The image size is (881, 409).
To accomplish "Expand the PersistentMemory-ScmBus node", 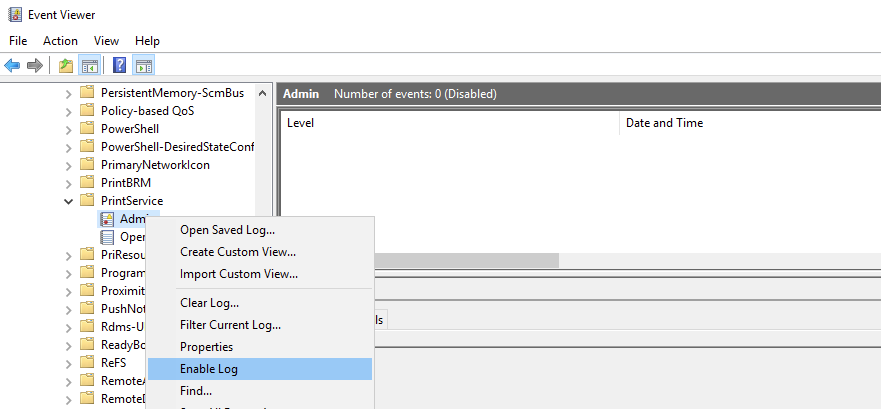I will point(68,93).
